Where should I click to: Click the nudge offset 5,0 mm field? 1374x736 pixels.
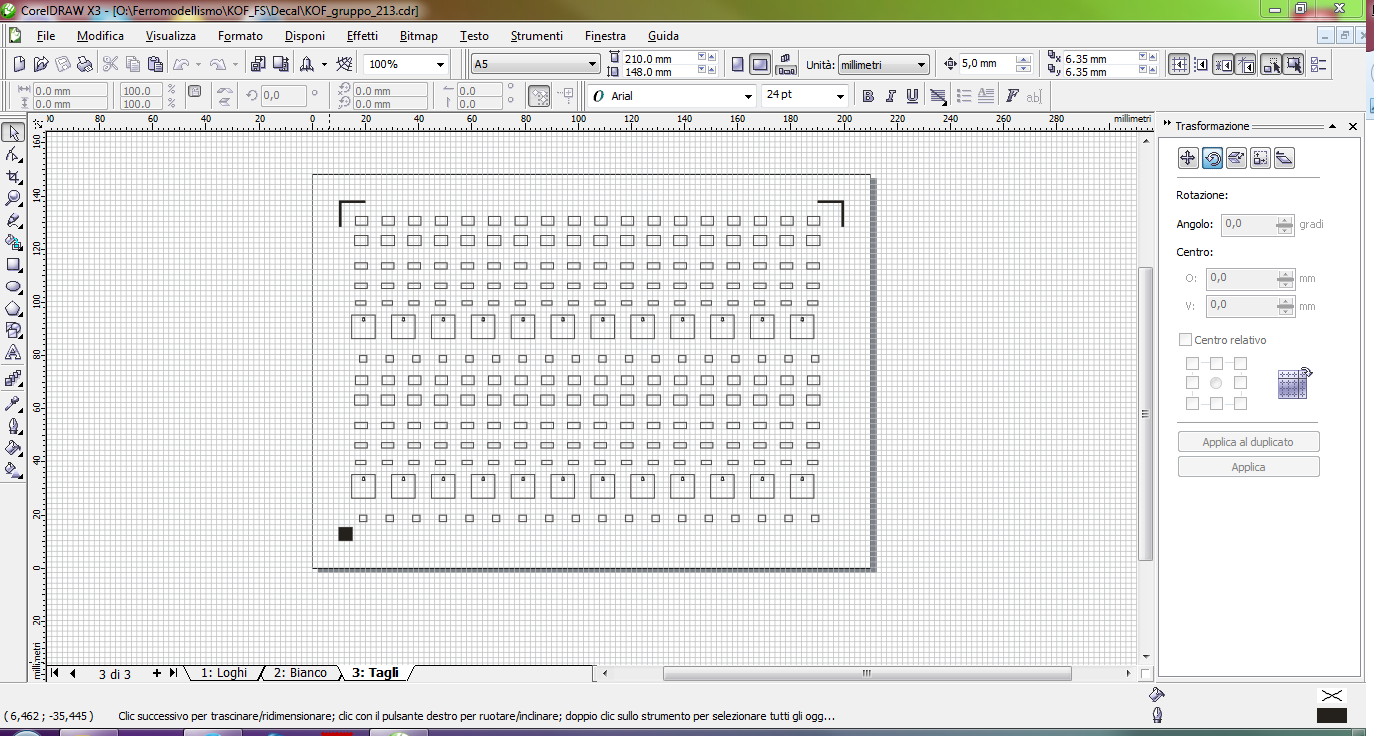[987, 64]
